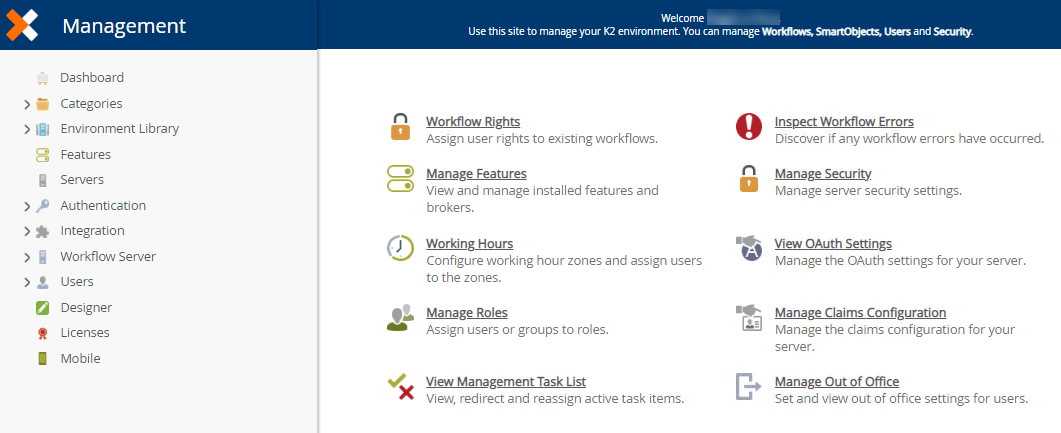The height and width of the screenshot is (433, 1061).
Task: Expand the Environment Library node
Action: pos(27,129)
